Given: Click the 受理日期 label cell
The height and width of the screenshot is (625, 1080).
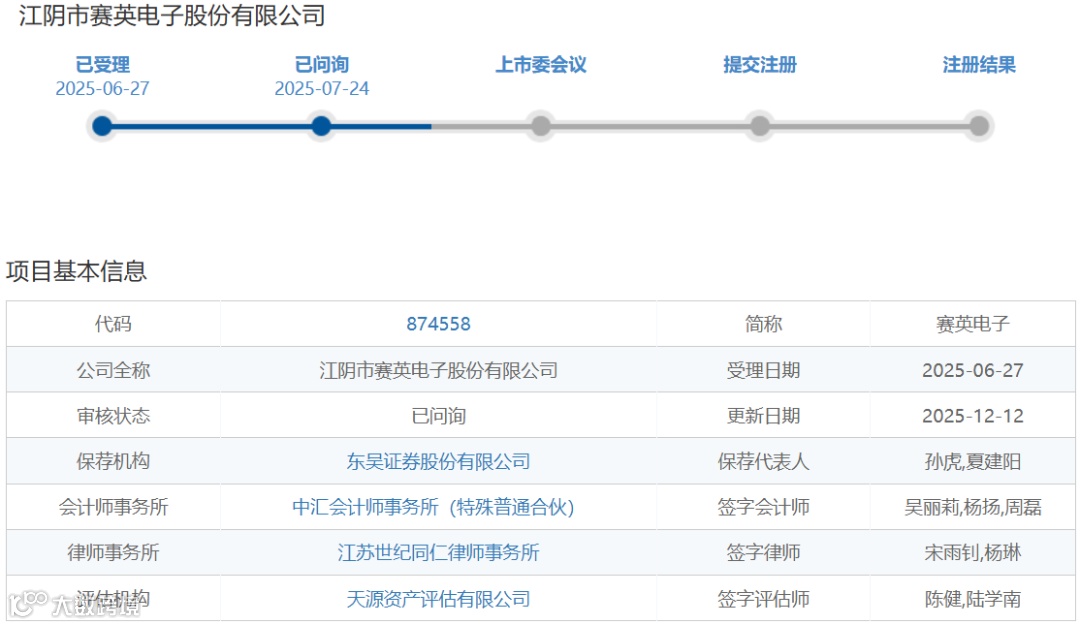Looking at the screenshot, I should 763,370.
